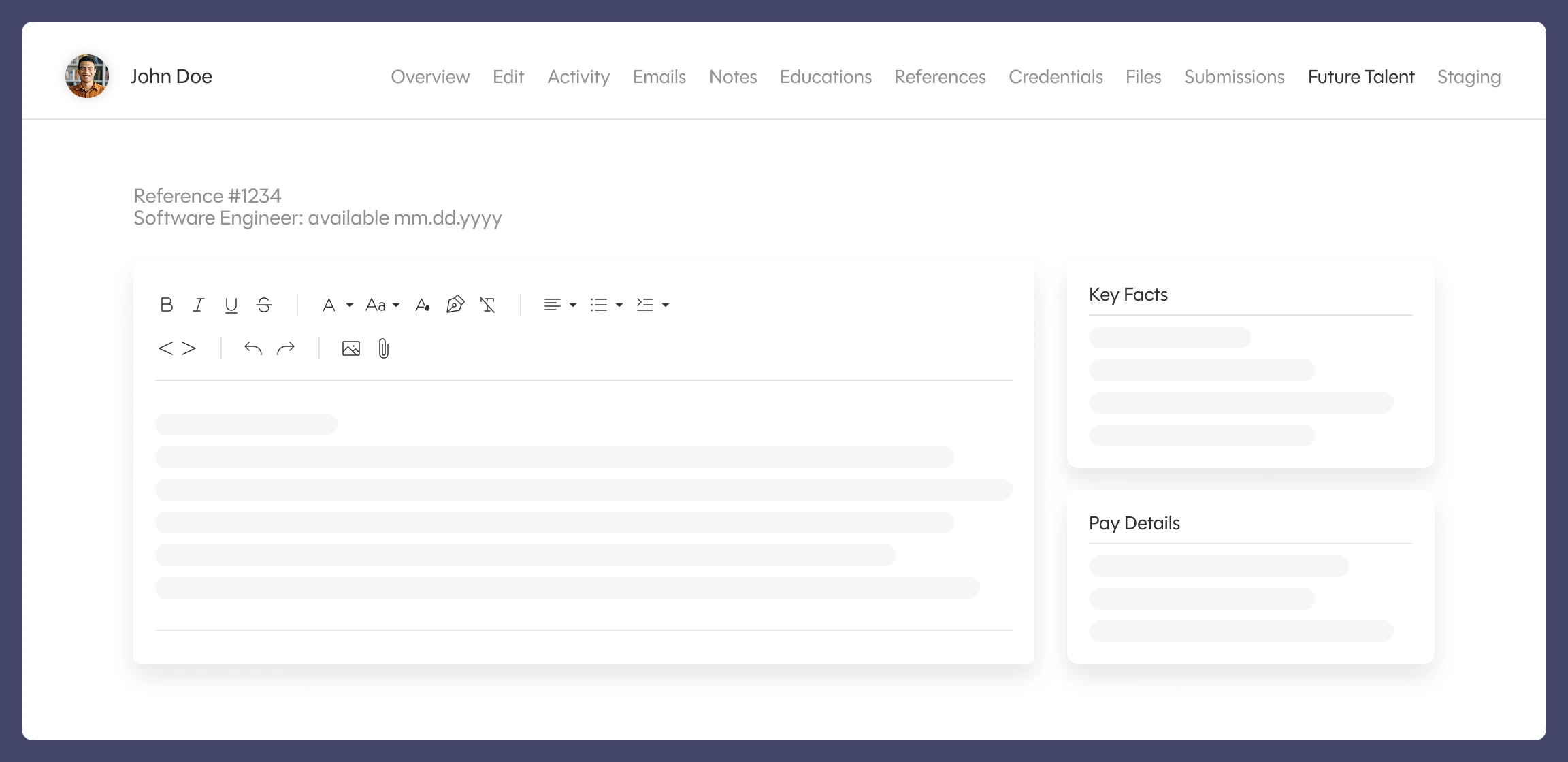Apply underline formatting

(231, 305)
